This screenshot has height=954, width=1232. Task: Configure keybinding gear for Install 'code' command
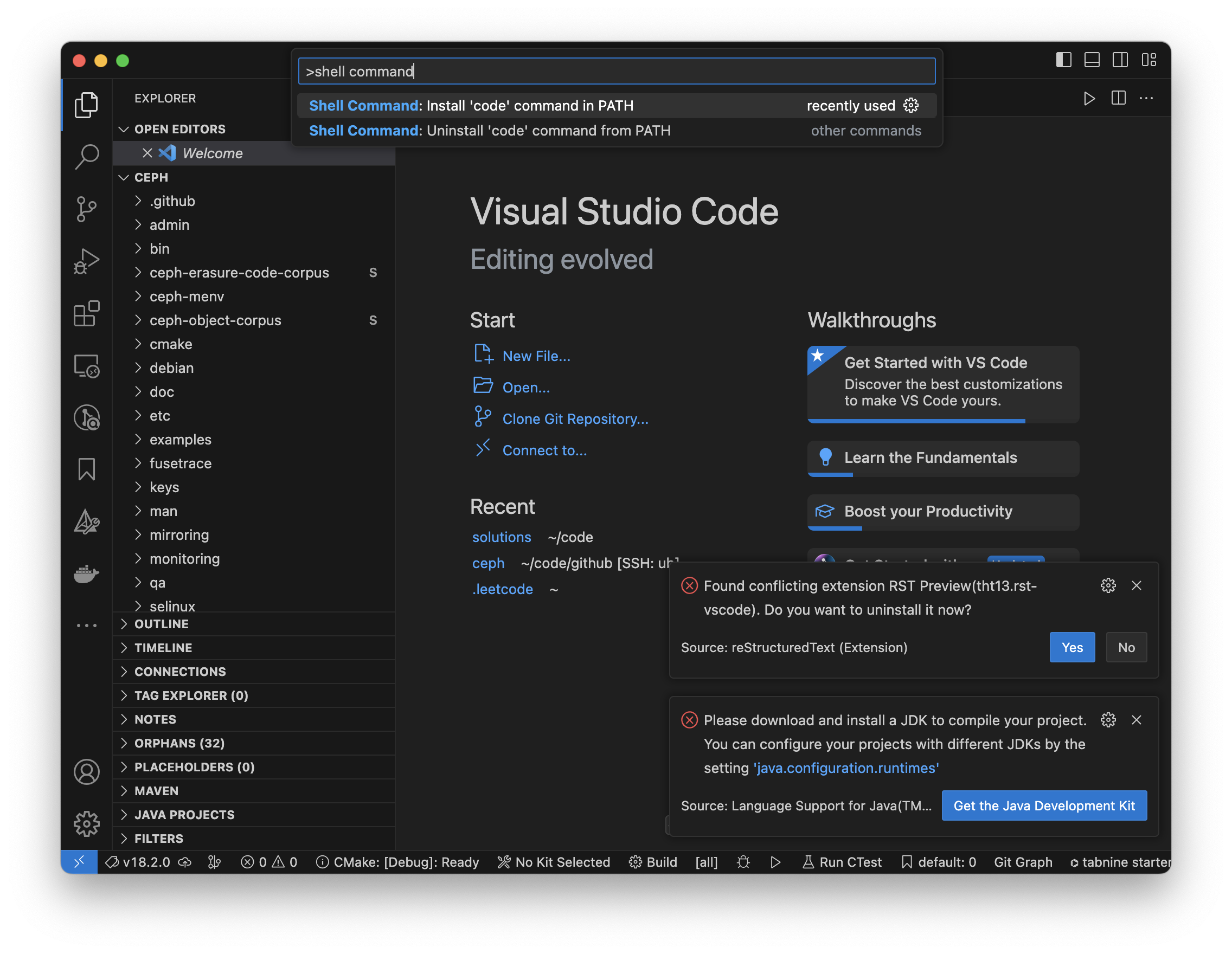coord(911,106)
